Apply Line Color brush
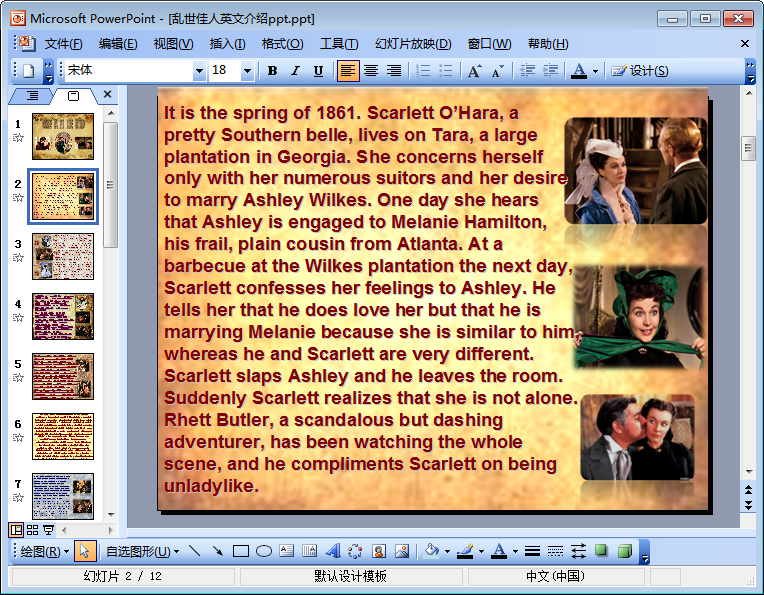This screenshot has height=595, width=764. point(465,552)
